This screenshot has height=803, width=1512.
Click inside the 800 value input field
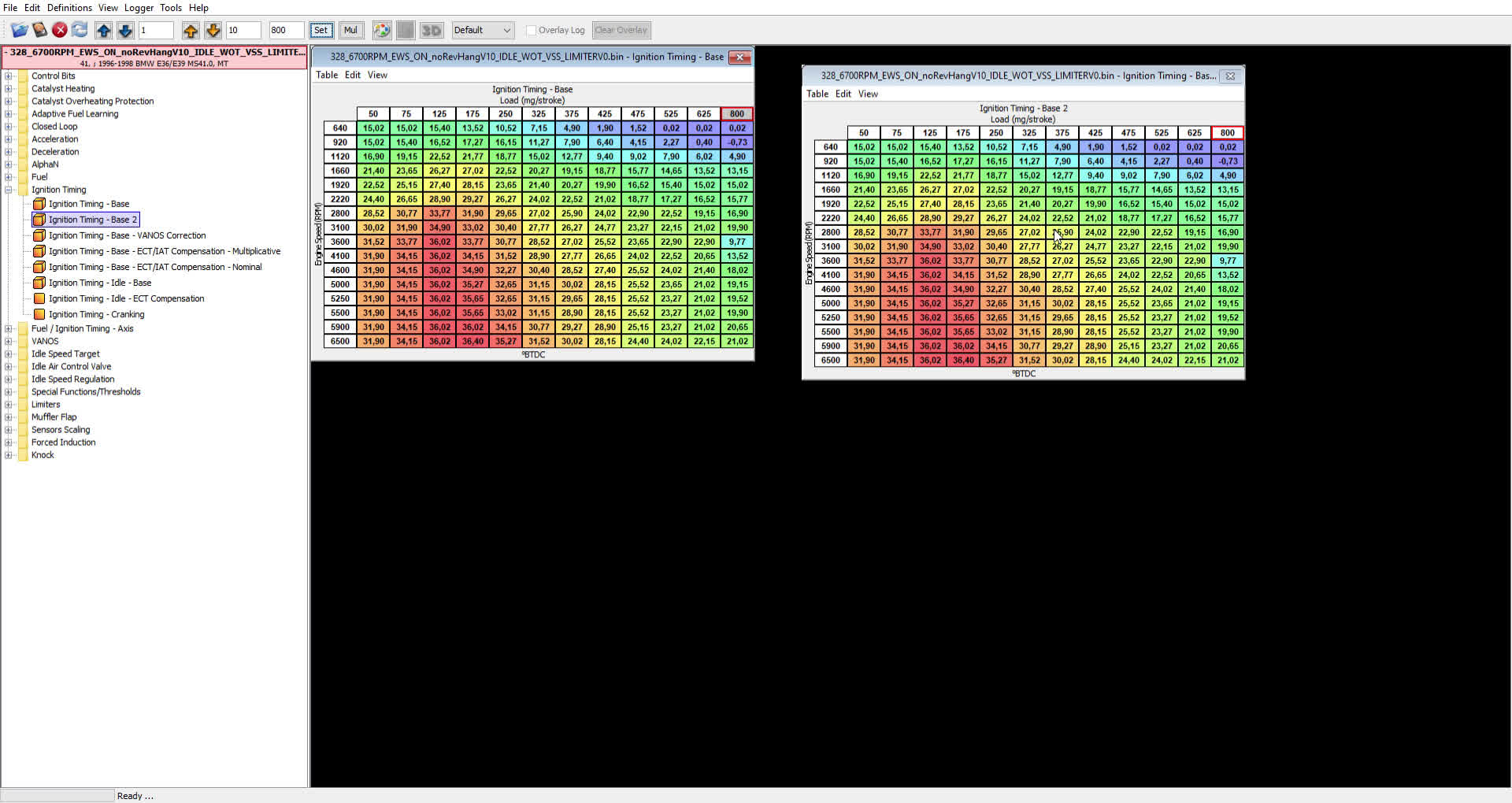(286, 30)
